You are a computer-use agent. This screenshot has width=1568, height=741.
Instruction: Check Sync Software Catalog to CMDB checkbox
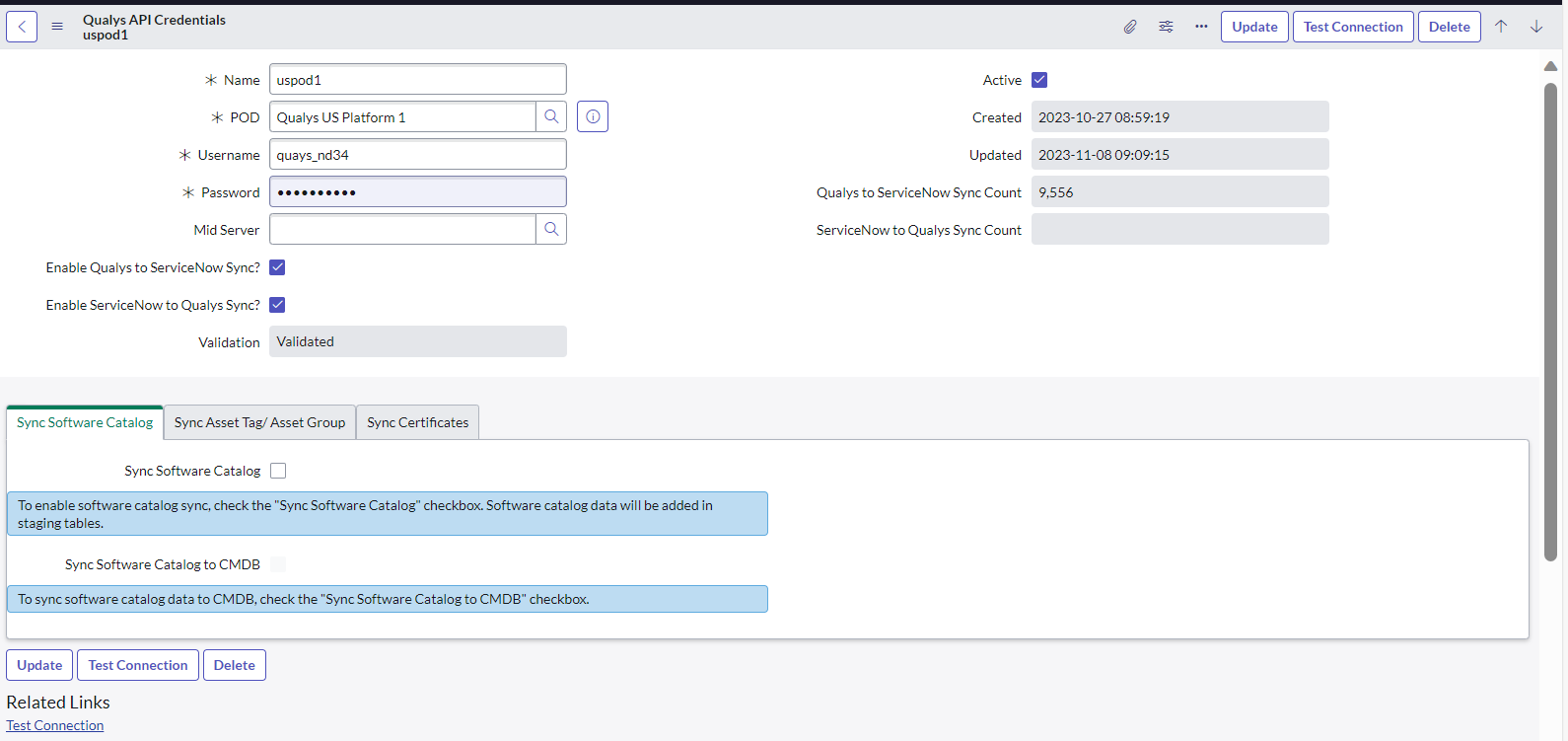[x=278, y=564]
